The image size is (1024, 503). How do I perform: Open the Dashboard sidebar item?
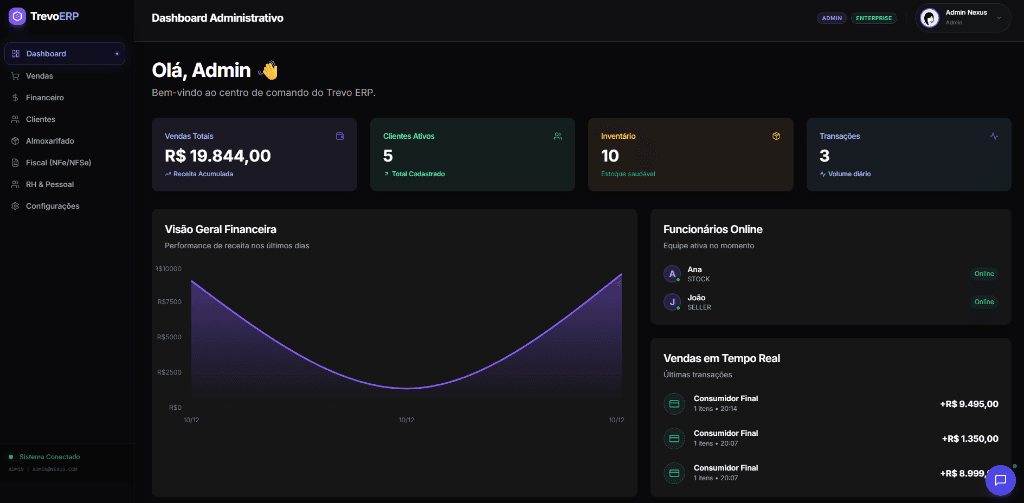(64, 53)
